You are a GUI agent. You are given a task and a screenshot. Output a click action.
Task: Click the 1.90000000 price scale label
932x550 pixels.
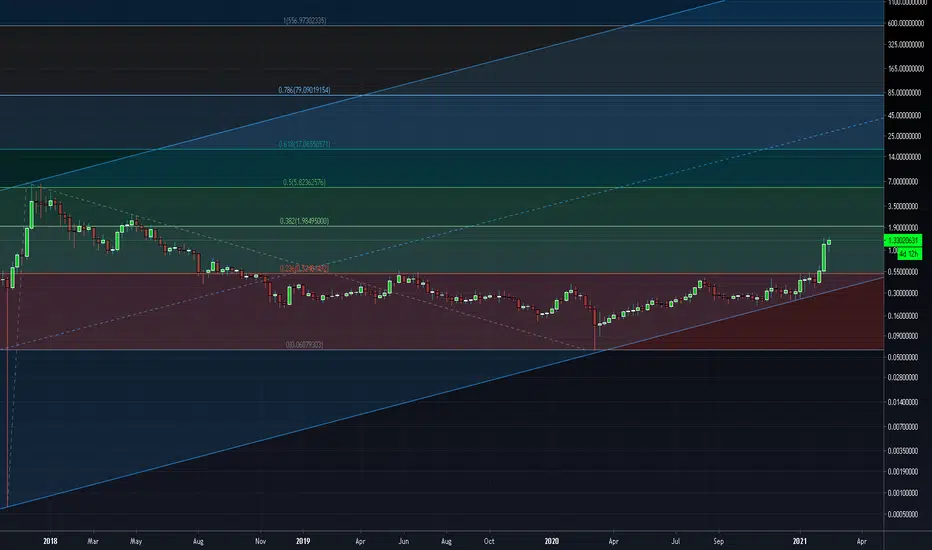pos(904,228)
